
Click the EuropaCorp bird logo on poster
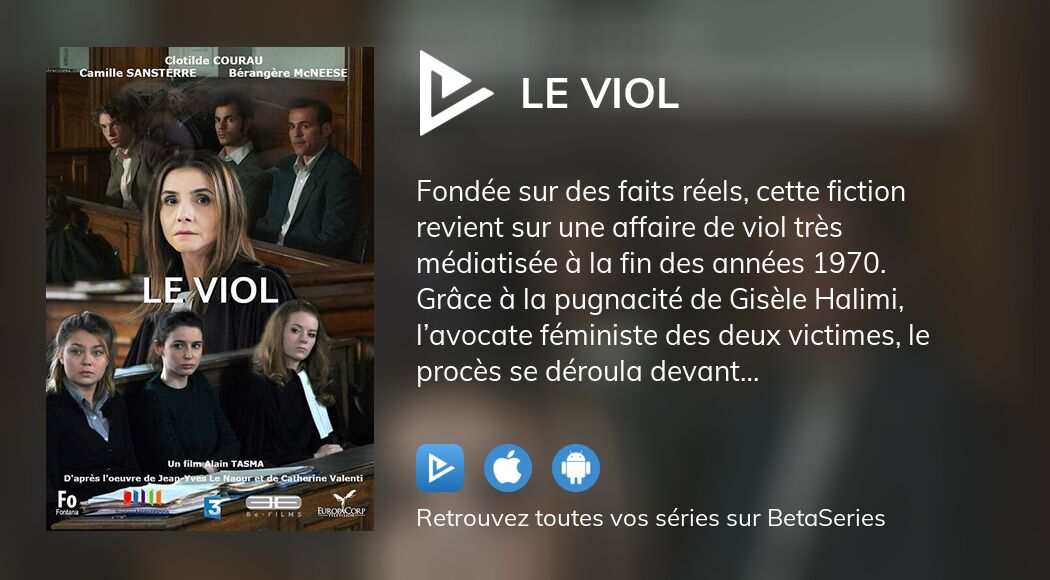coord(342,504)
